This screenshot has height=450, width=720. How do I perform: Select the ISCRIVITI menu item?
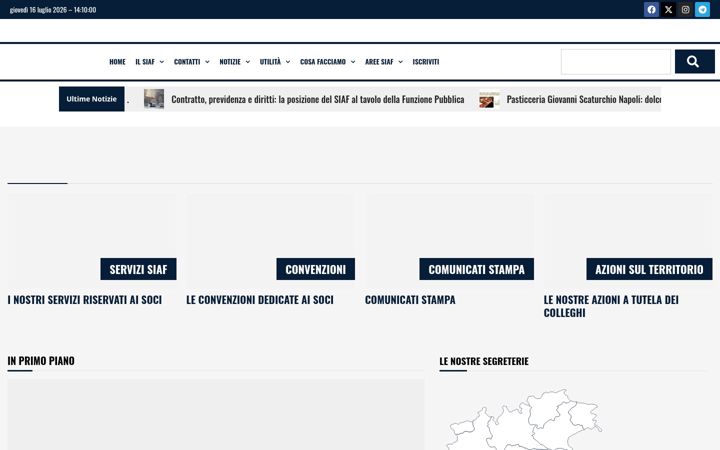(426, 62)
